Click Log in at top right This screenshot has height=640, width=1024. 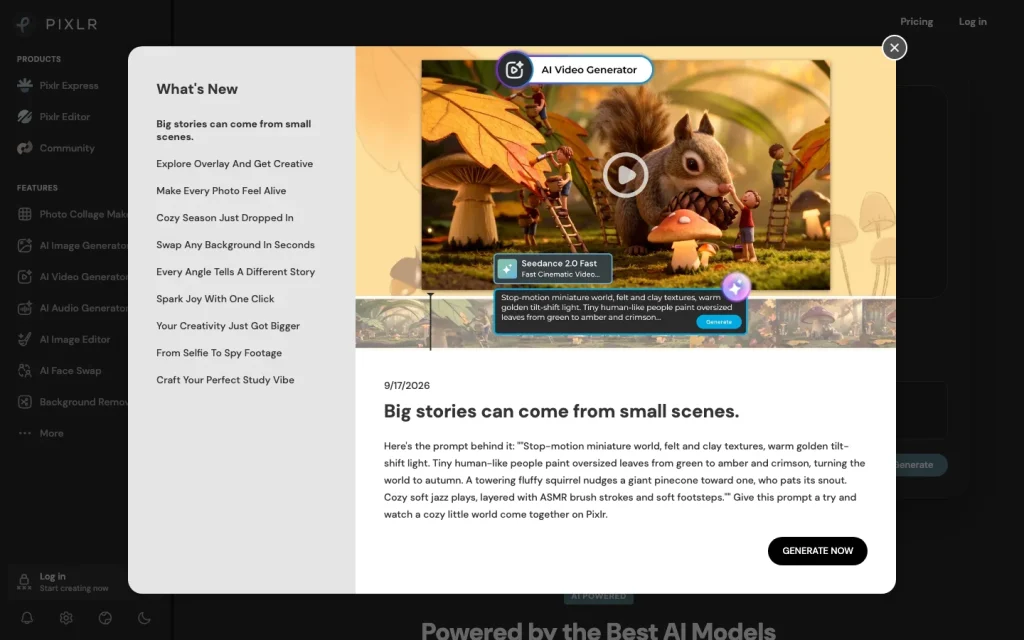coord(972,22)
